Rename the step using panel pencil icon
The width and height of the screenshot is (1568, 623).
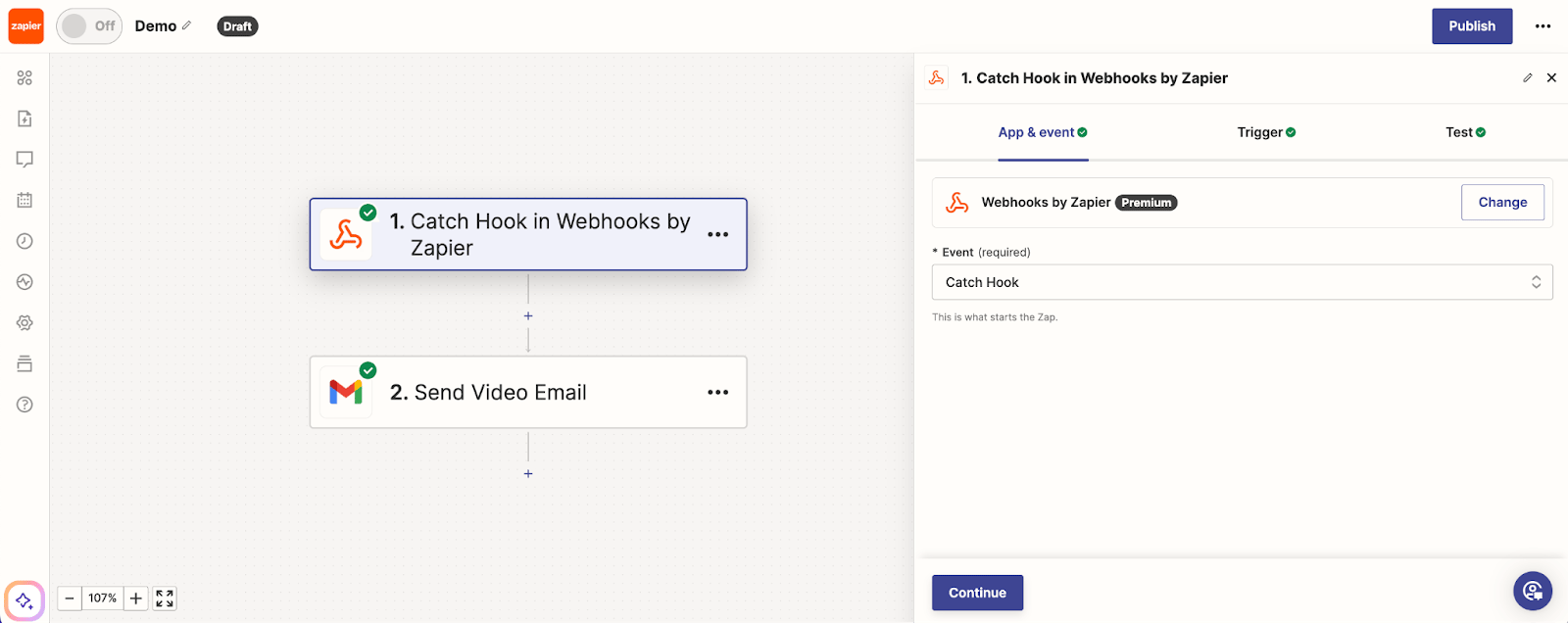pos(1527,77)
